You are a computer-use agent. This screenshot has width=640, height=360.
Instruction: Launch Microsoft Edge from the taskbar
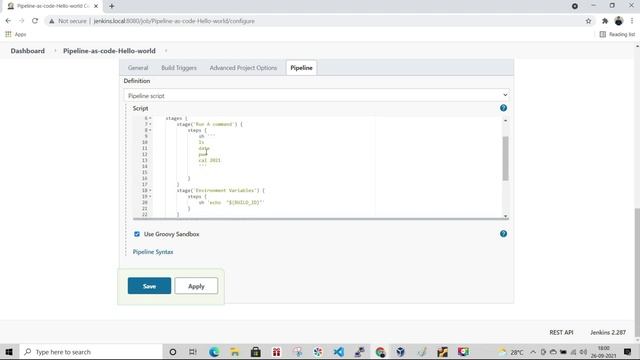(x=214, y=352)
